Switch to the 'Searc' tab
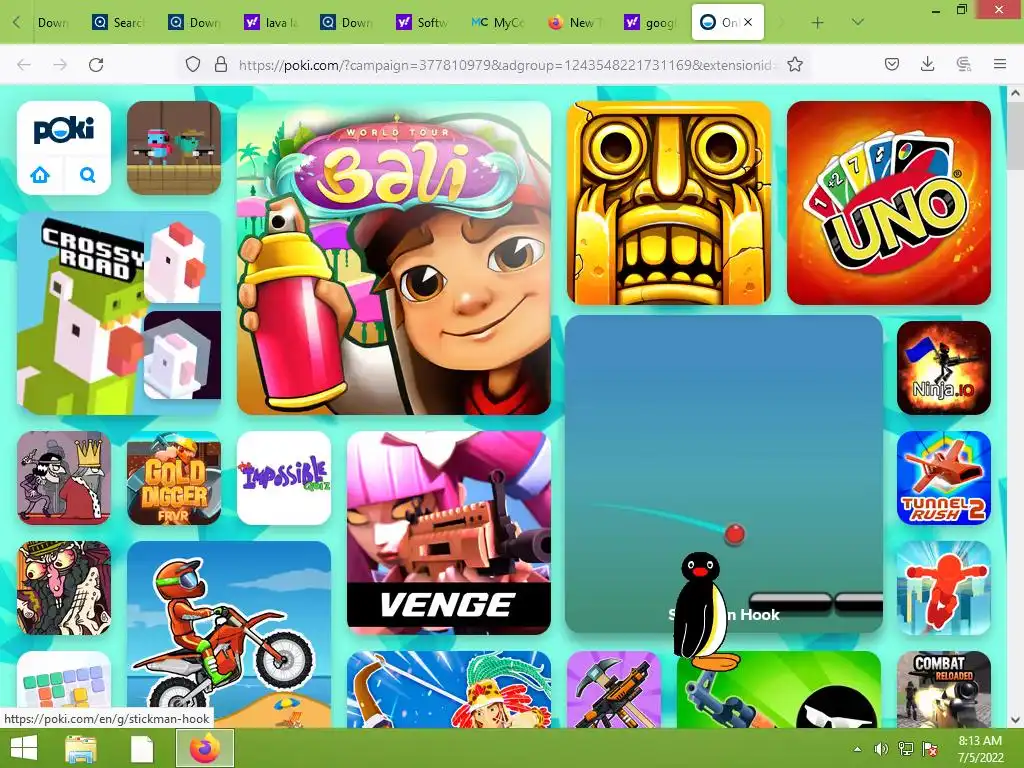Viewport: 1024px width, 768px height. pyautogui.click(x=120, y=23)
